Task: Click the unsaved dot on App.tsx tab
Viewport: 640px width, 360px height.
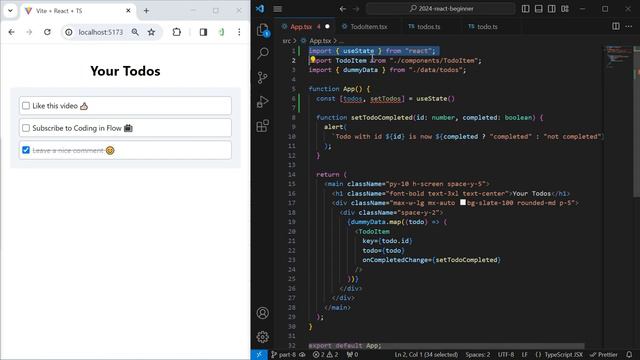Action: [327, 27]
